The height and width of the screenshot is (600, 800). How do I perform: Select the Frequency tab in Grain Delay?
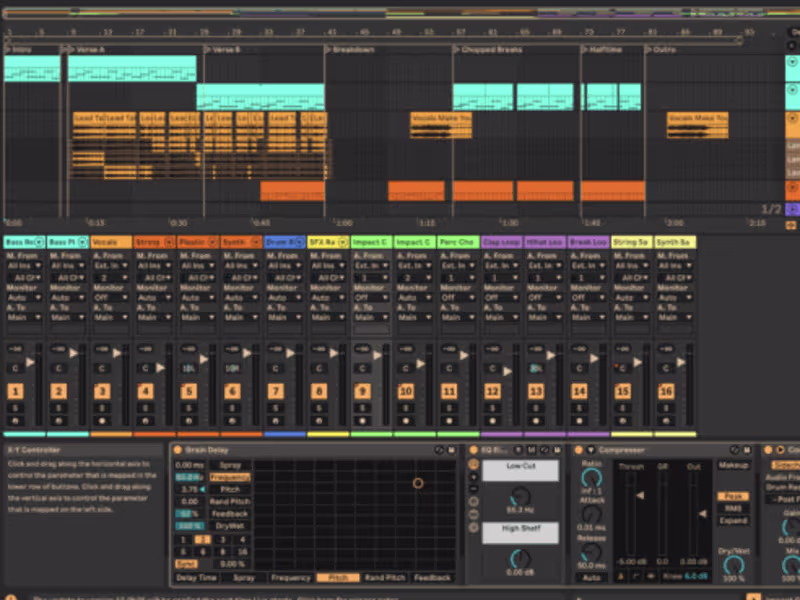pyautogui.click(x=291, y=578)
